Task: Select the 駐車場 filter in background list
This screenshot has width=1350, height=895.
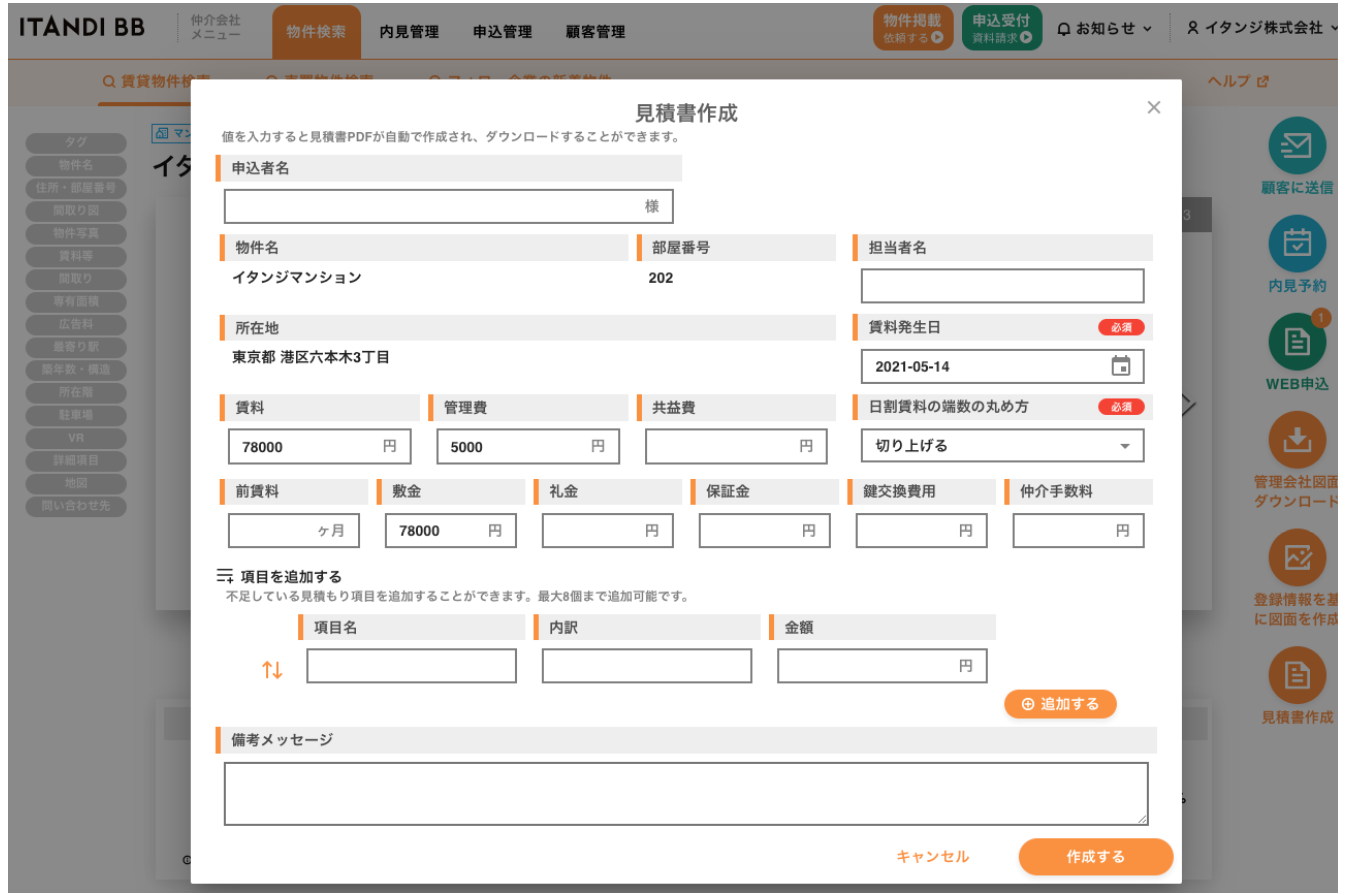Action: (76, 415)
